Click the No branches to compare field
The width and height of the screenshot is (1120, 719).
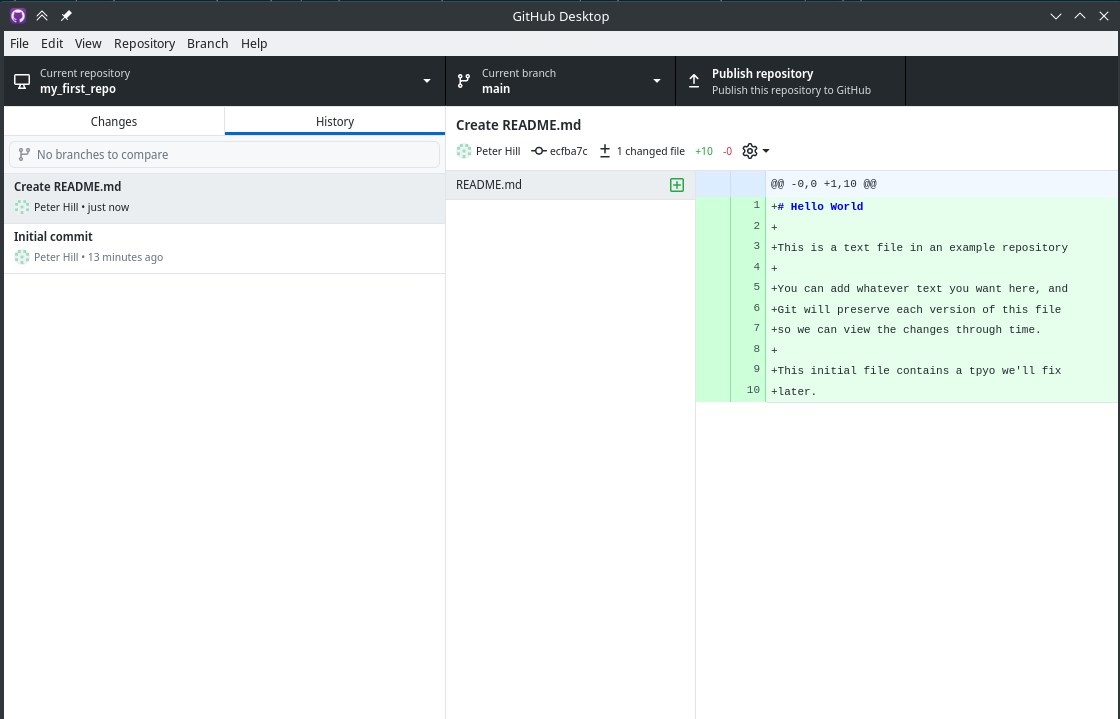coord(224,154)
